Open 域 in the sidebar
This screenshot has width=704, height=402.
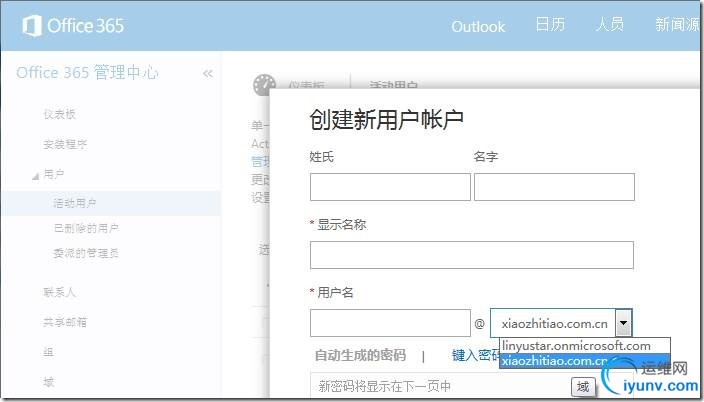coord(48,382)
